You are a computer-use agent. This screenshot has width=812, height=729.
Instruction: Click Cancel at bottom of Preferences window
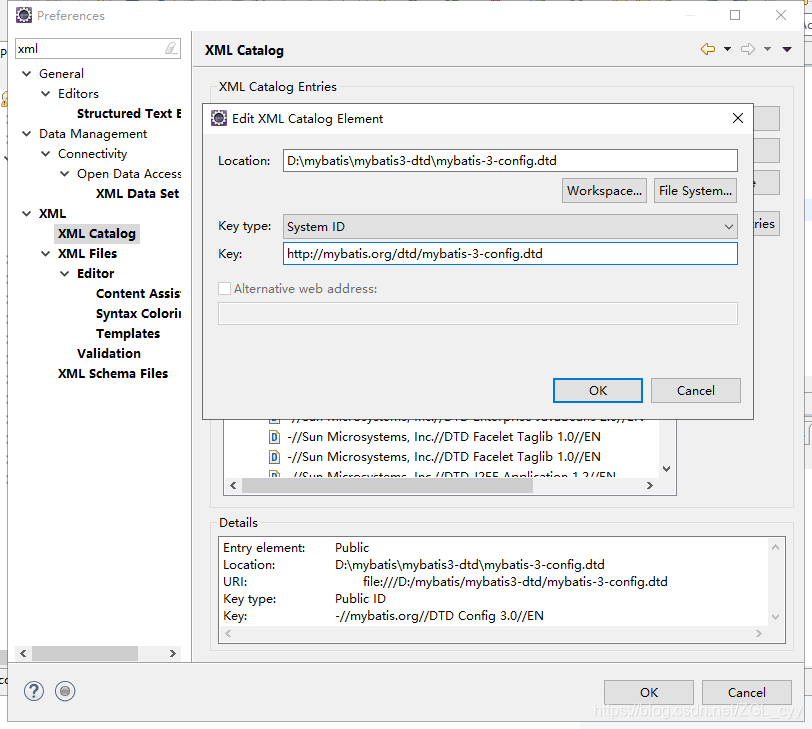(x=746, y=692)
